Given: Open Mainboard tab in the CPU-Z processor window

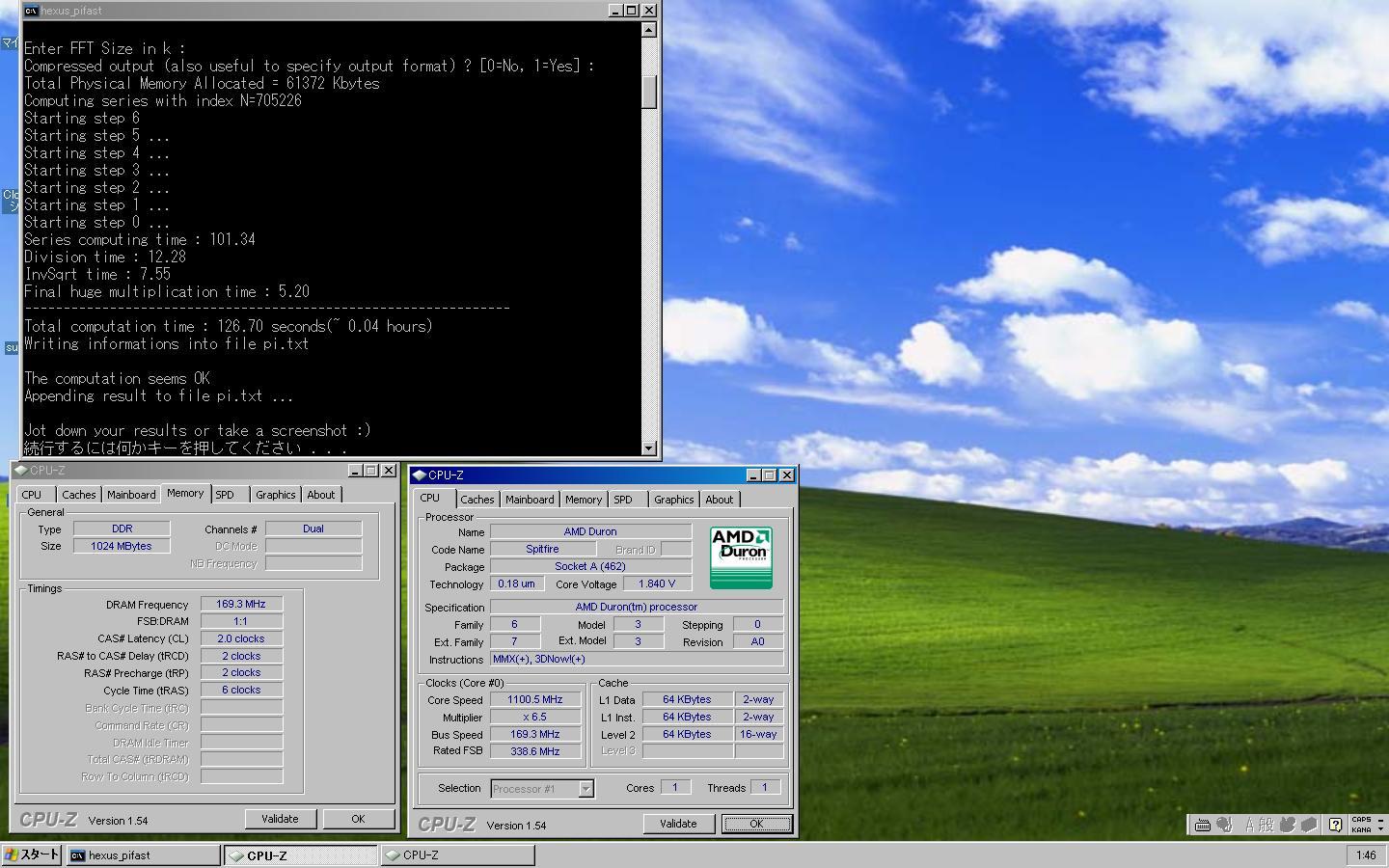Looking at the screenshot, I should click(530, 500).
